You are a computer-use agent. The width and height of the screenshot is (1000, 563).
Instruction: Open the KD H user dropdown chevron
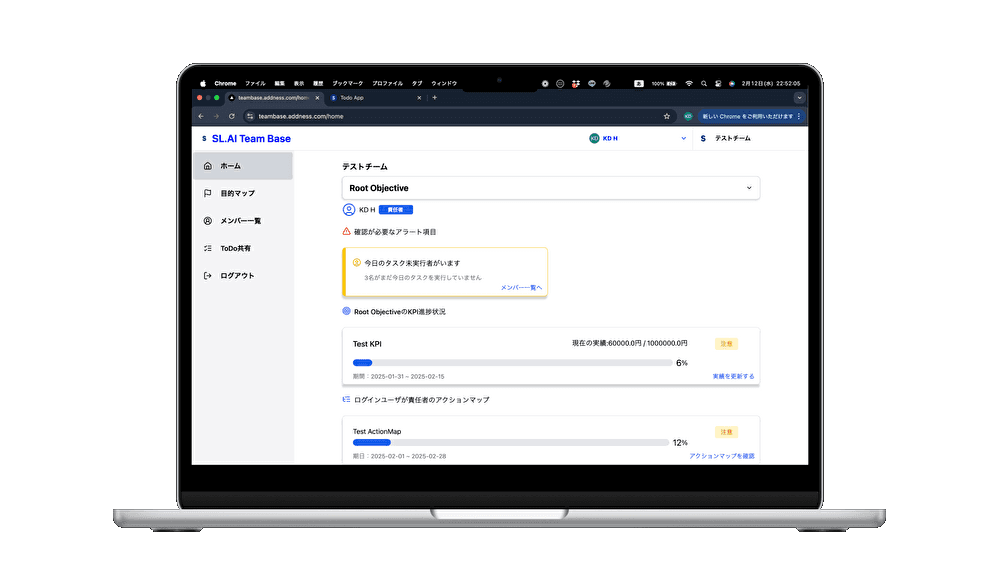(x=684, y=138)
